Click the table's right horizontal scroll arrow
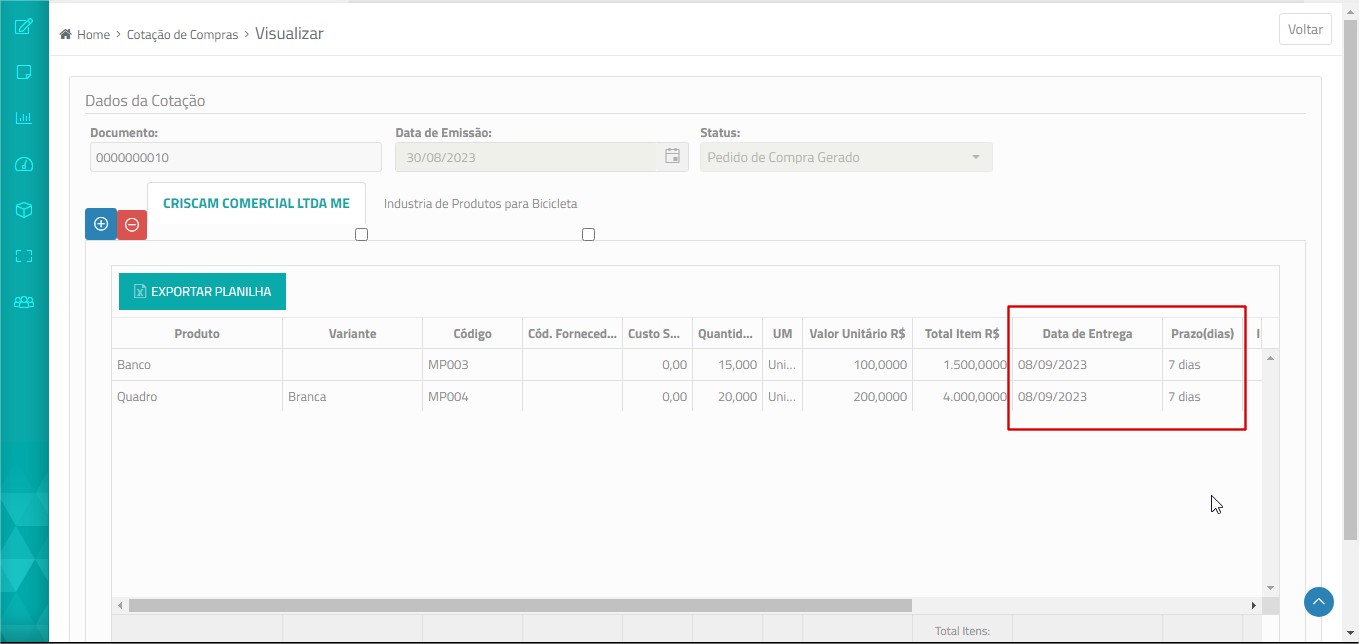Viewport: 1359px width, 644px height. coord(1254,606)
